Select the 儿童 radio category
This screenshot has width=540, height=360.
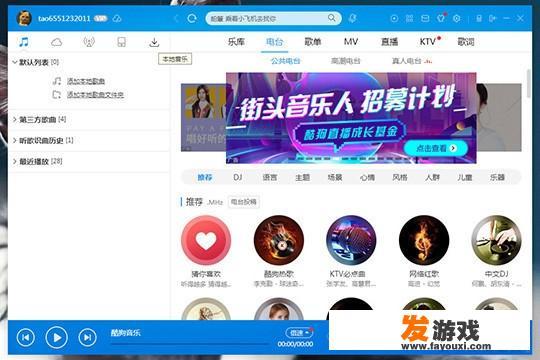click(x=465, y=177)
